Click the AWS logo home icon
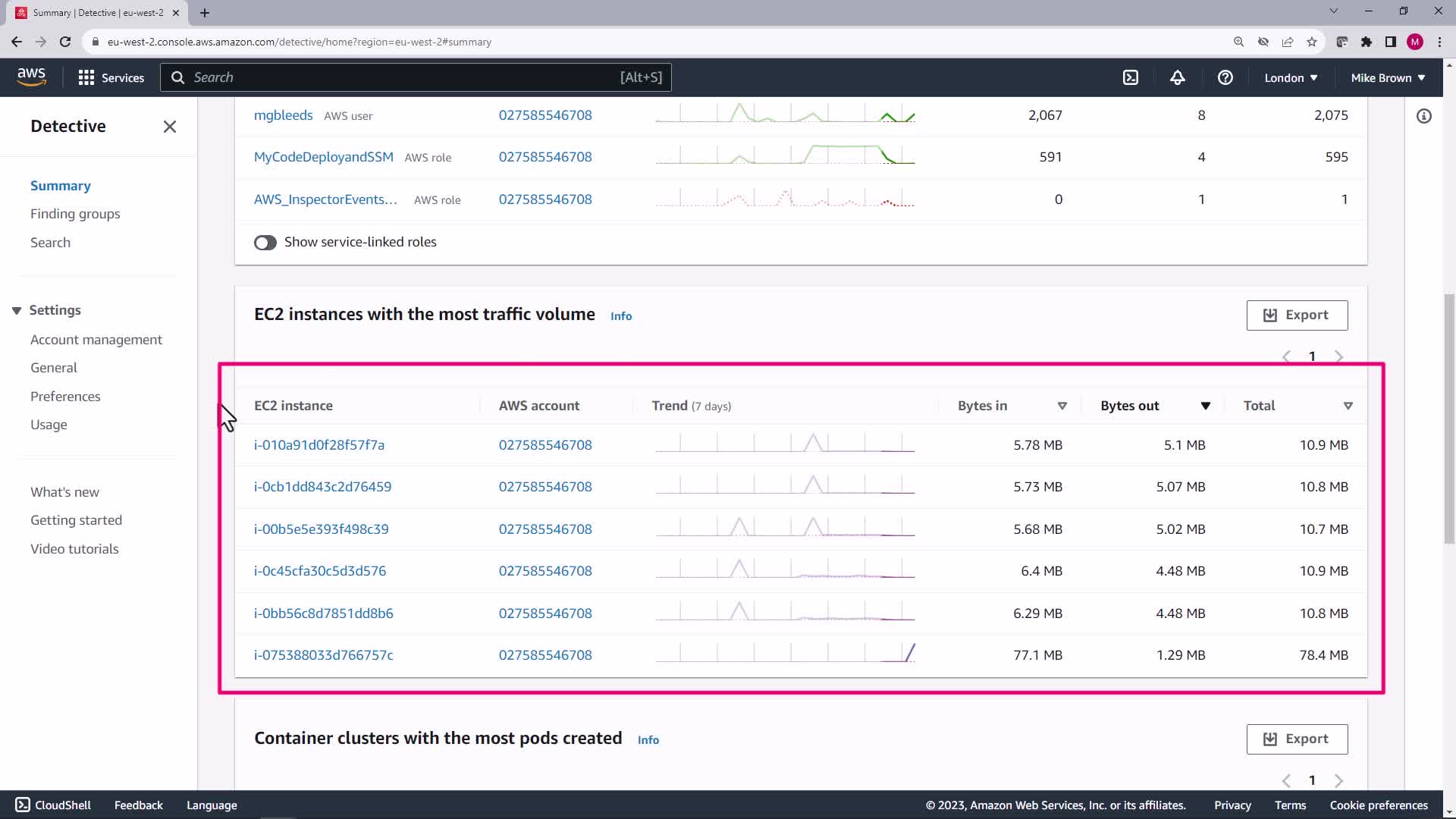The height and width of the screenshot is (819, 1456). coord(31,77)
